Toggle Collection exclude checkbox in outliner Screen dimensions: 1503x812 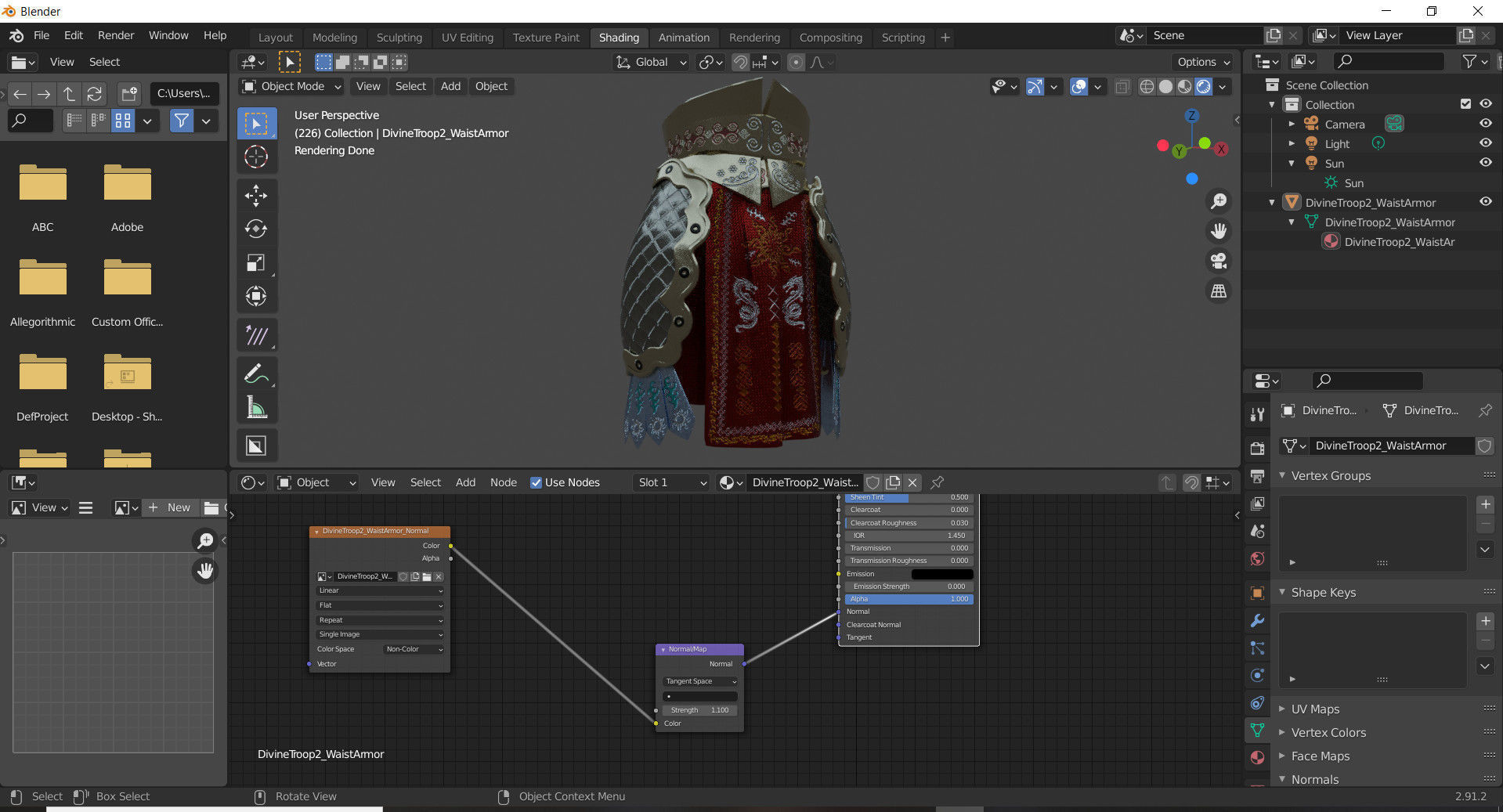(1465, 104)
